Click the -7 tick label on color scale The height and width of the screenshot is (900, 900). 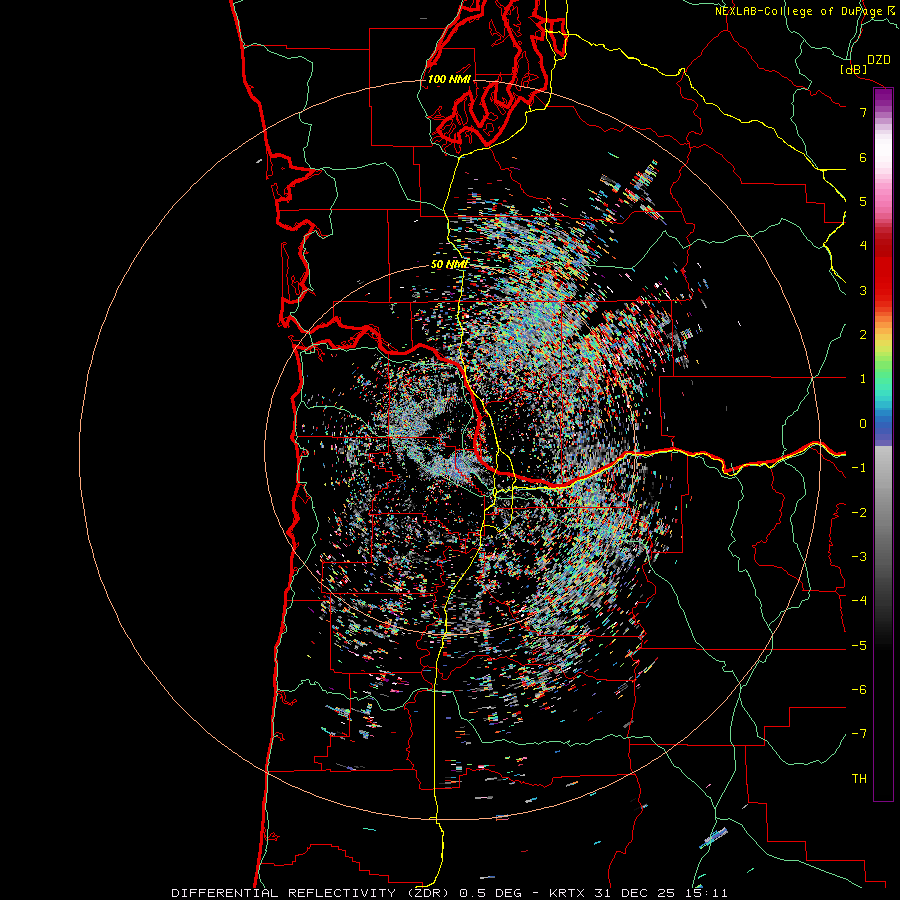(x=859, y=734)
